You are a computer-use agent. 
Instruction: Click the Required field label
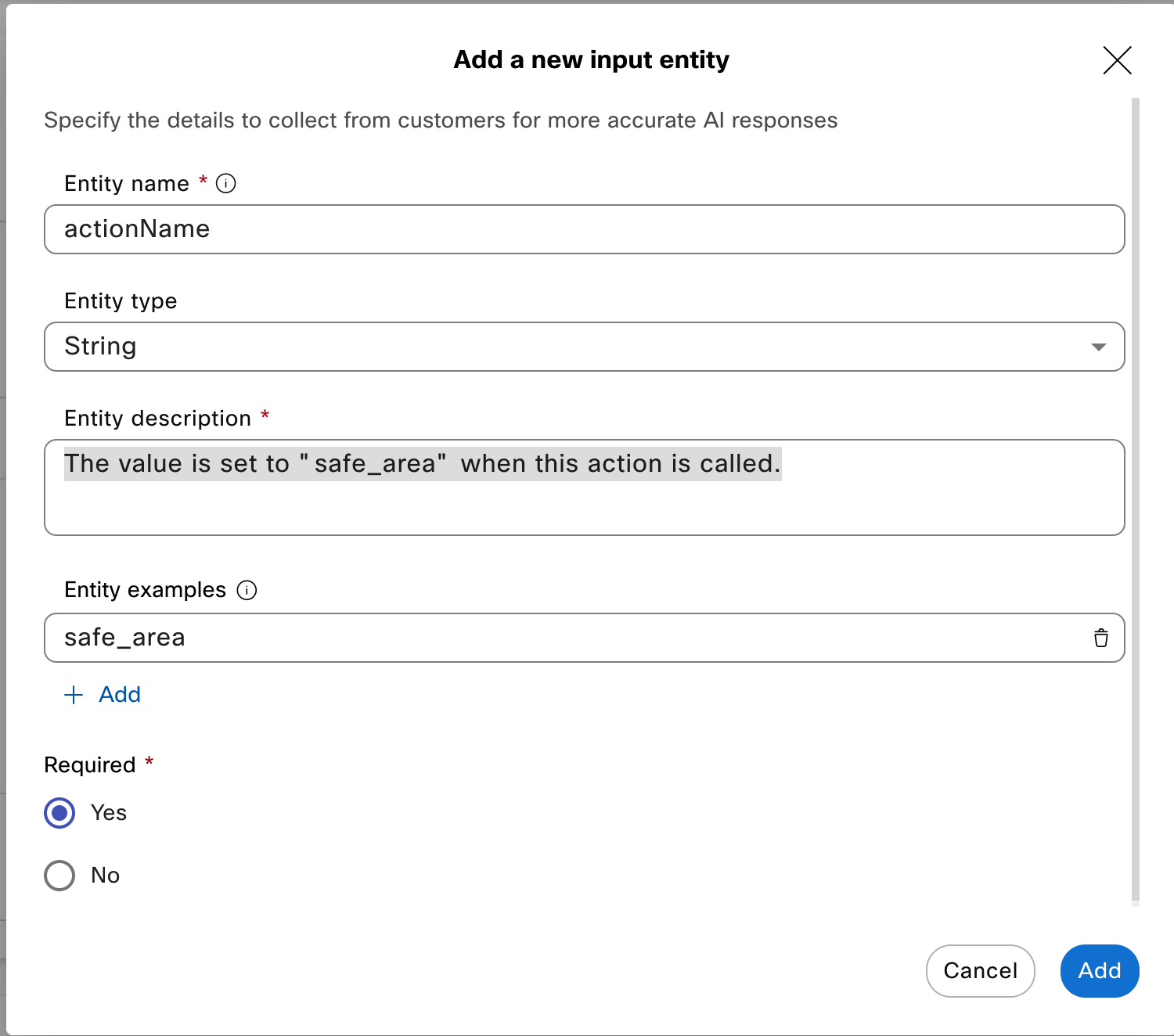coord(90,765)
